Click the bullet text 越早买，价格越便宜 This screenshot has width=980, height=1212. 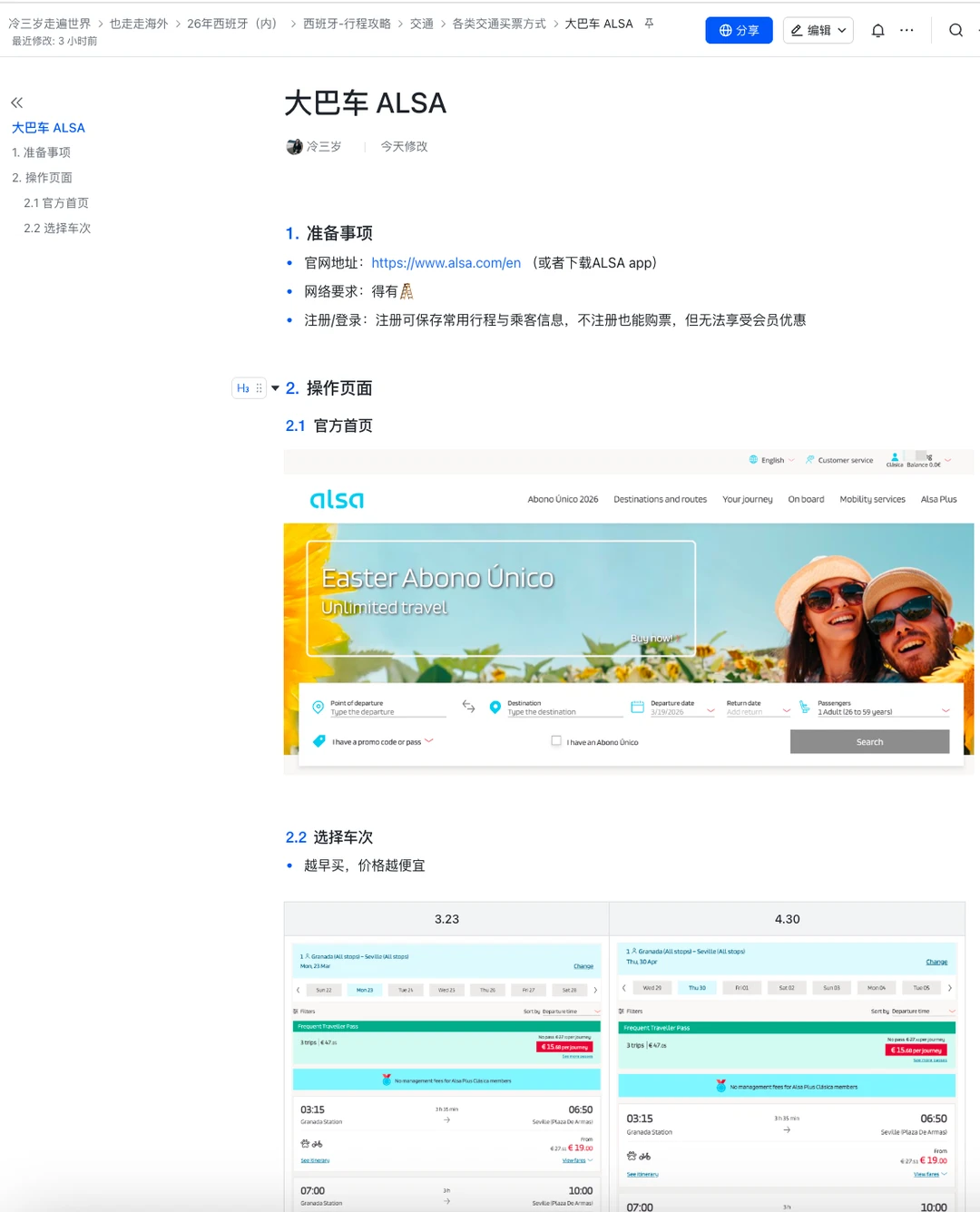tap(365, 865)
